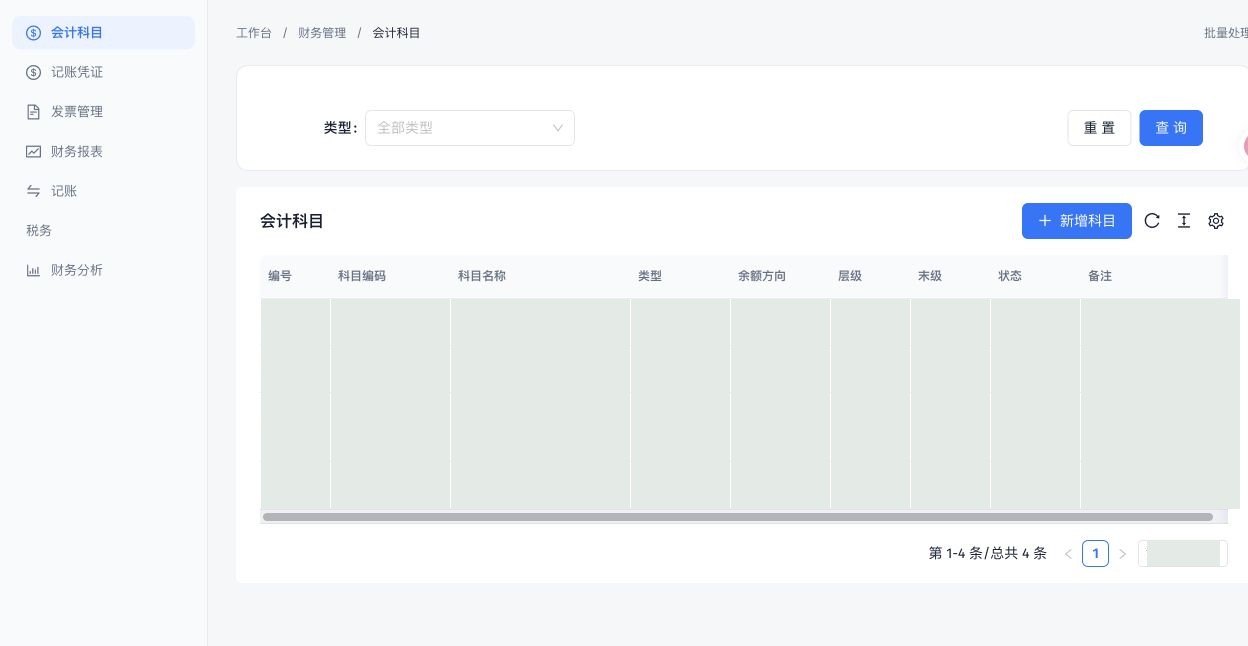The width and height of the screenshot is (1248, 646).
Task: Open 财务分析 in the sidebar
Action: 104,270
